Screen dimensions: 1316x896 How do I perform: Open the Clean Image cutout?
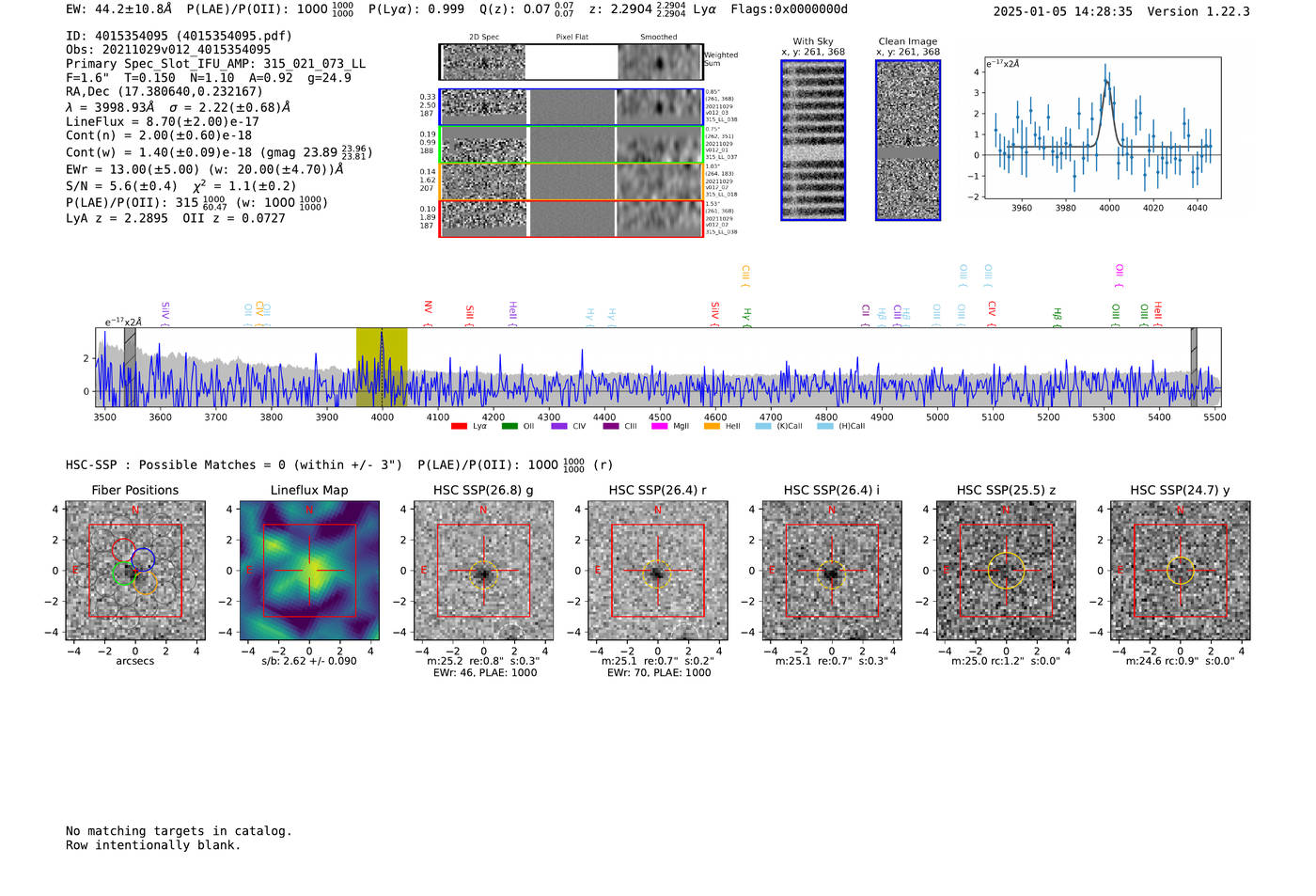point(908,140)
